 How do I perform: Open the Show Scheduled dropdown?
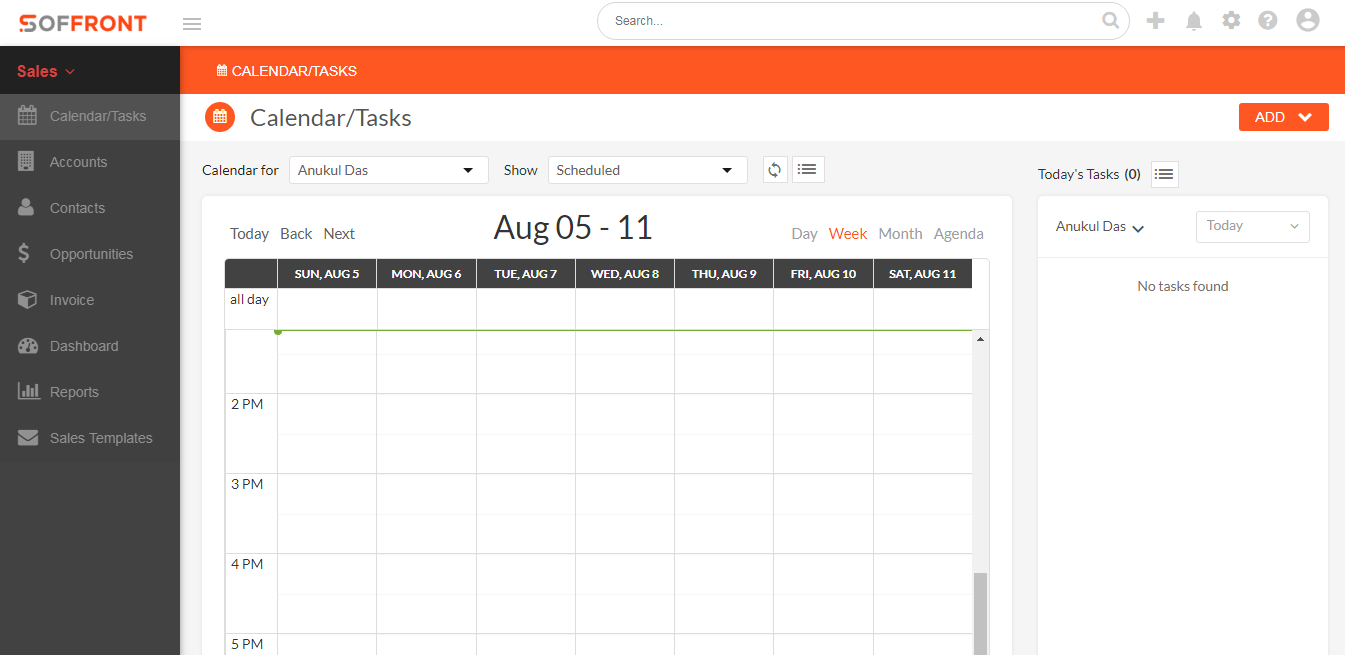click(648, 170)
